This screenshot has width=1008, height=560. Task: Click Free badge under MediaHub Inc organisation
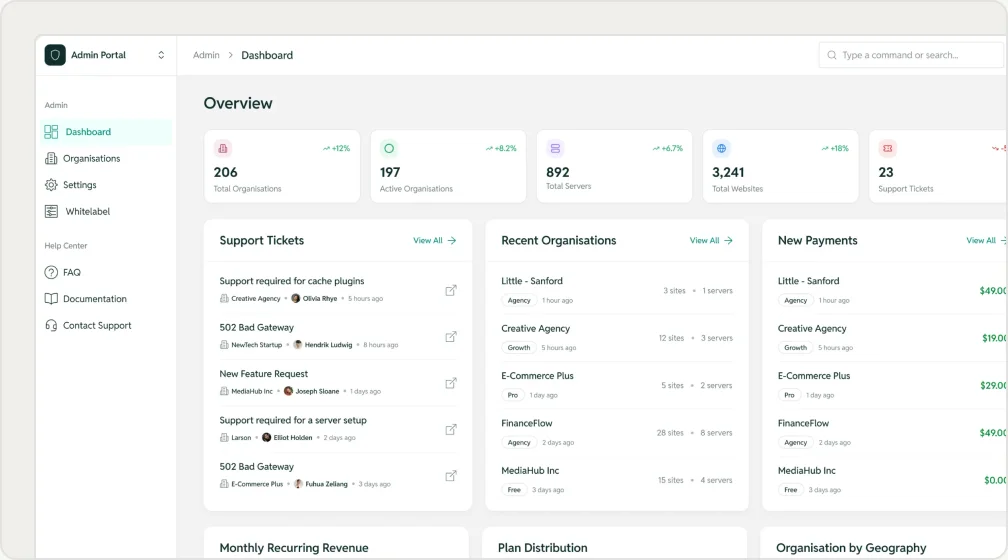514,490
